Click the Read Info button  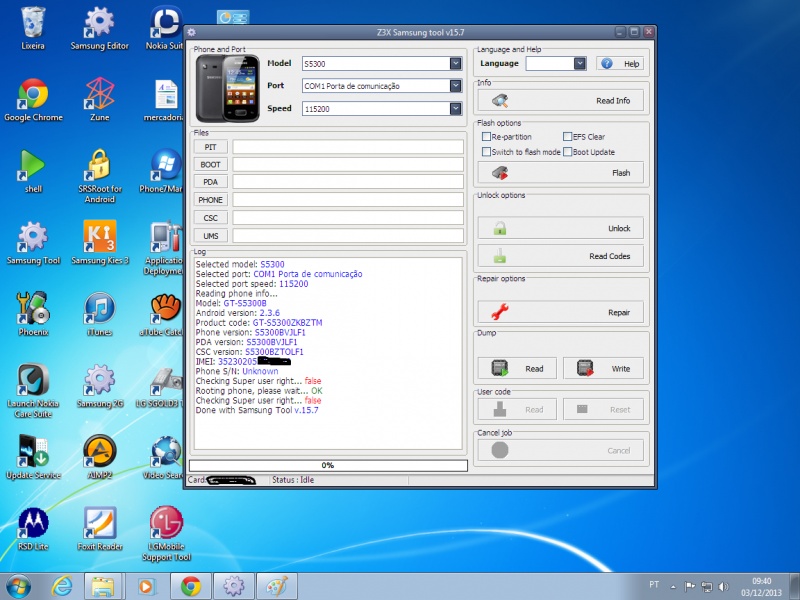[561, 101]
